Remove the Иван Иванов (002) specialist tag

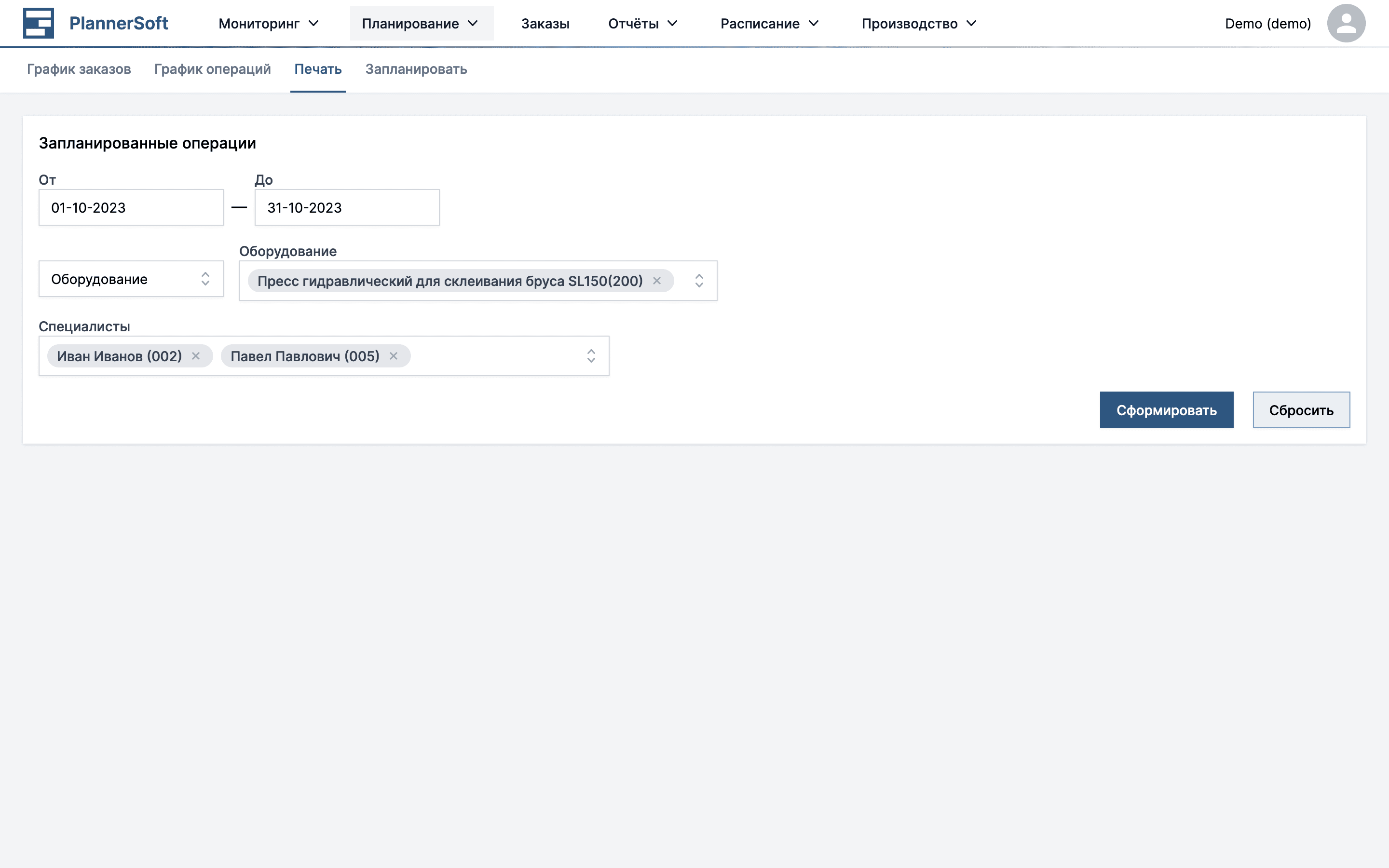tap(196, 356)
